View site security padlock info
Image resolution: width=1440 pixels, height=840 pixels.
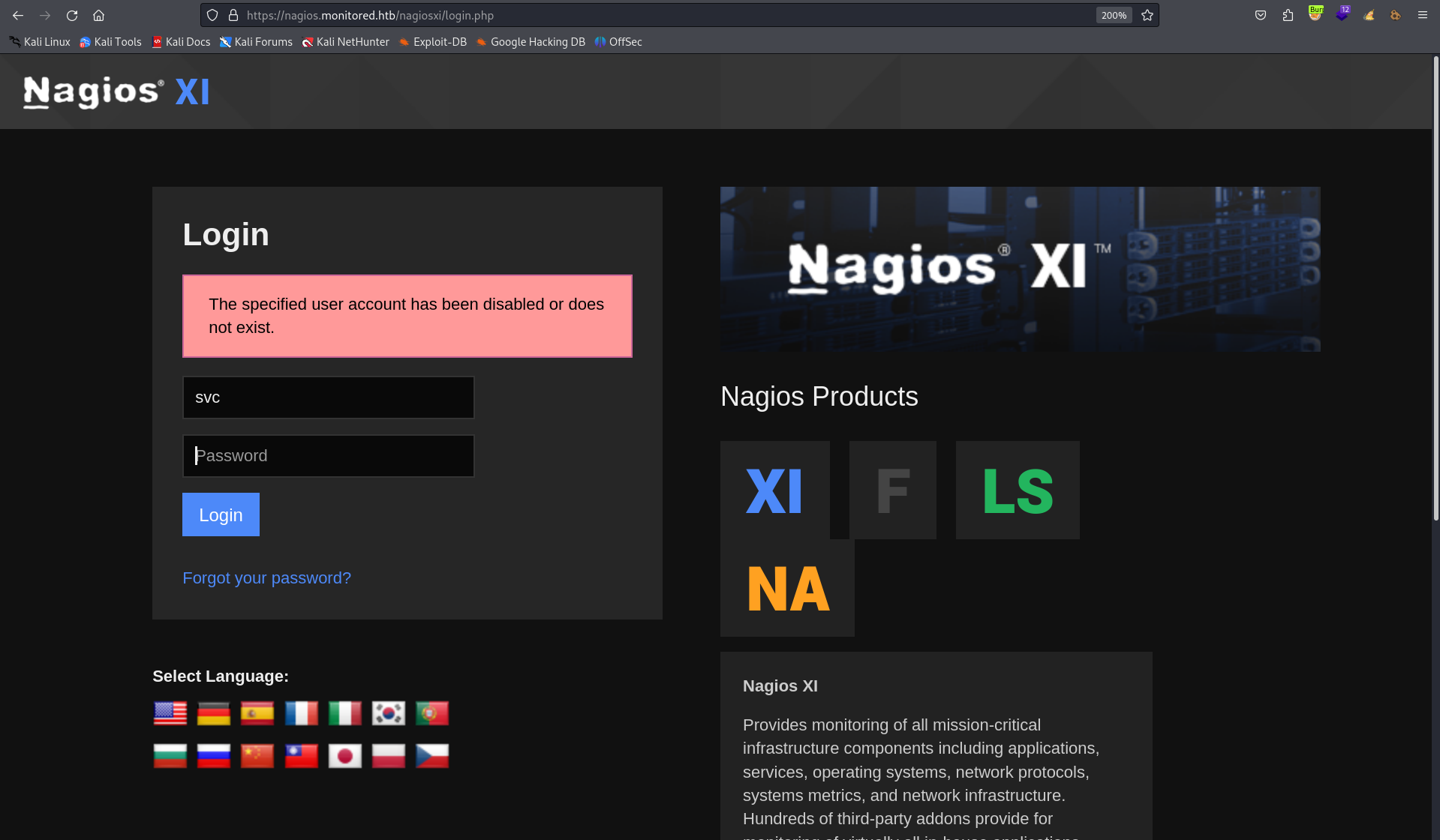tap(233, 15)
